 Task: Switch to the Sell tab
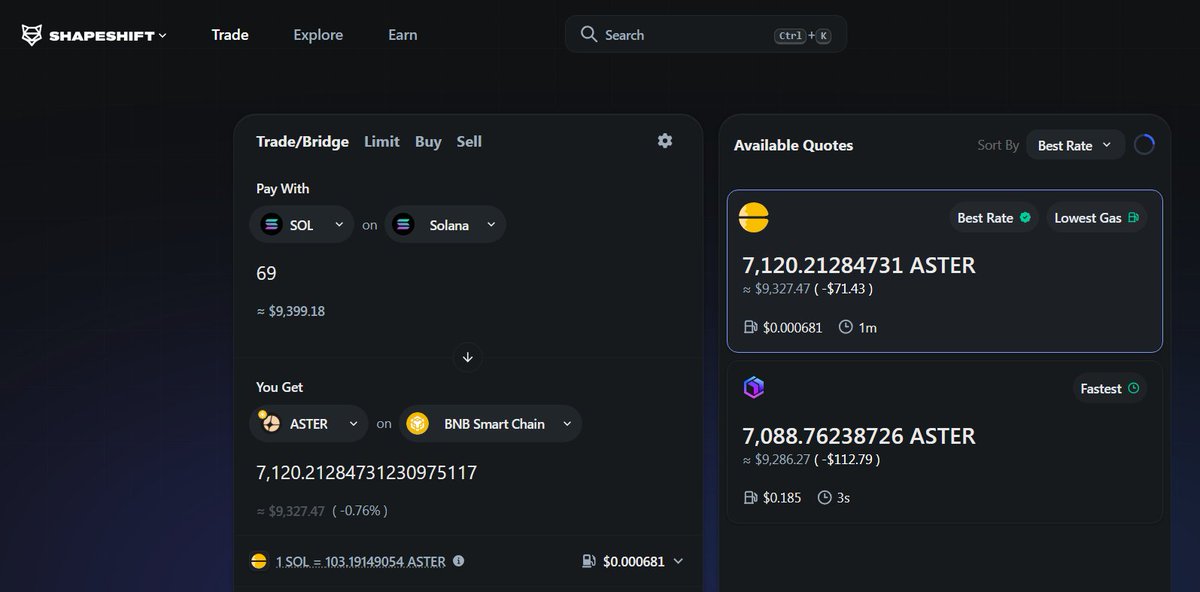point(469,142)
